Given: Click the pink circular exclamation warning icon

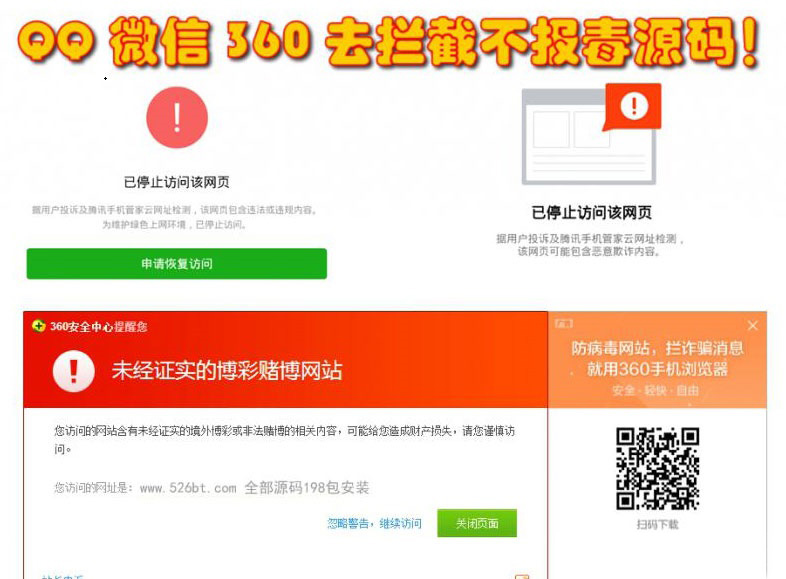Looking at the screenshot, I should [x=177, y=118].
